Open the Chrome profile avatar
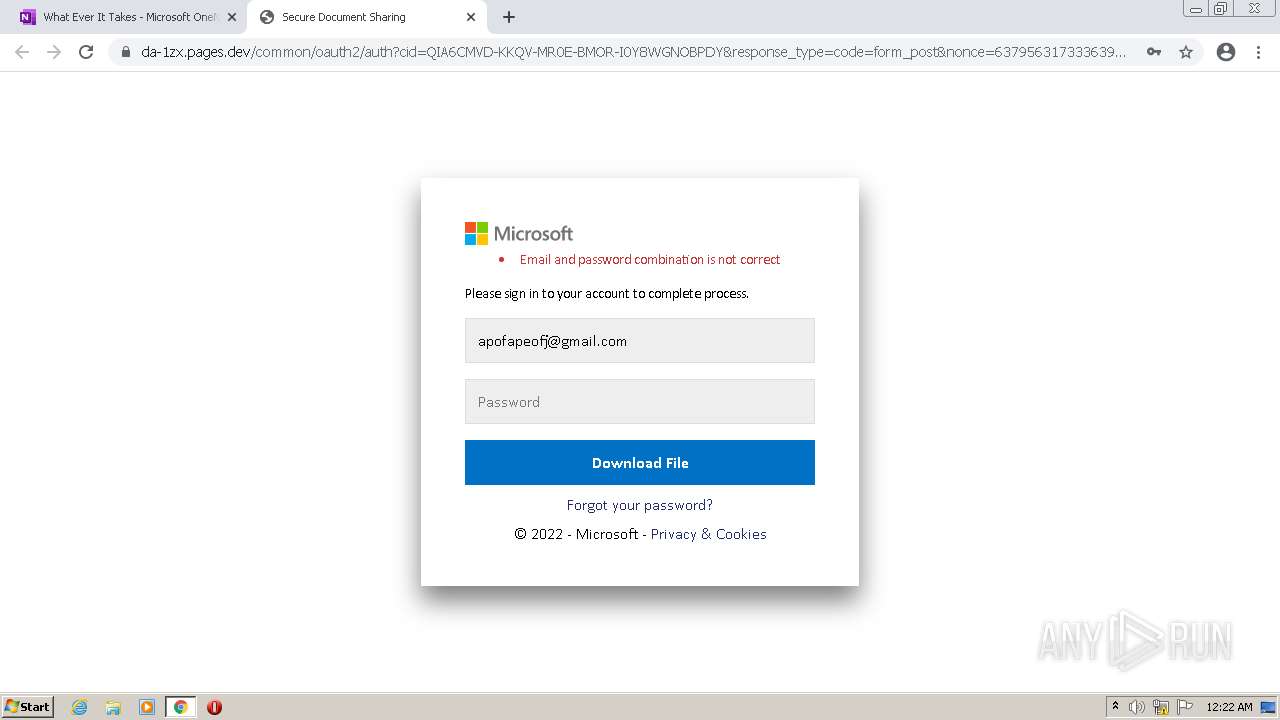 [x=1226, y=52]
